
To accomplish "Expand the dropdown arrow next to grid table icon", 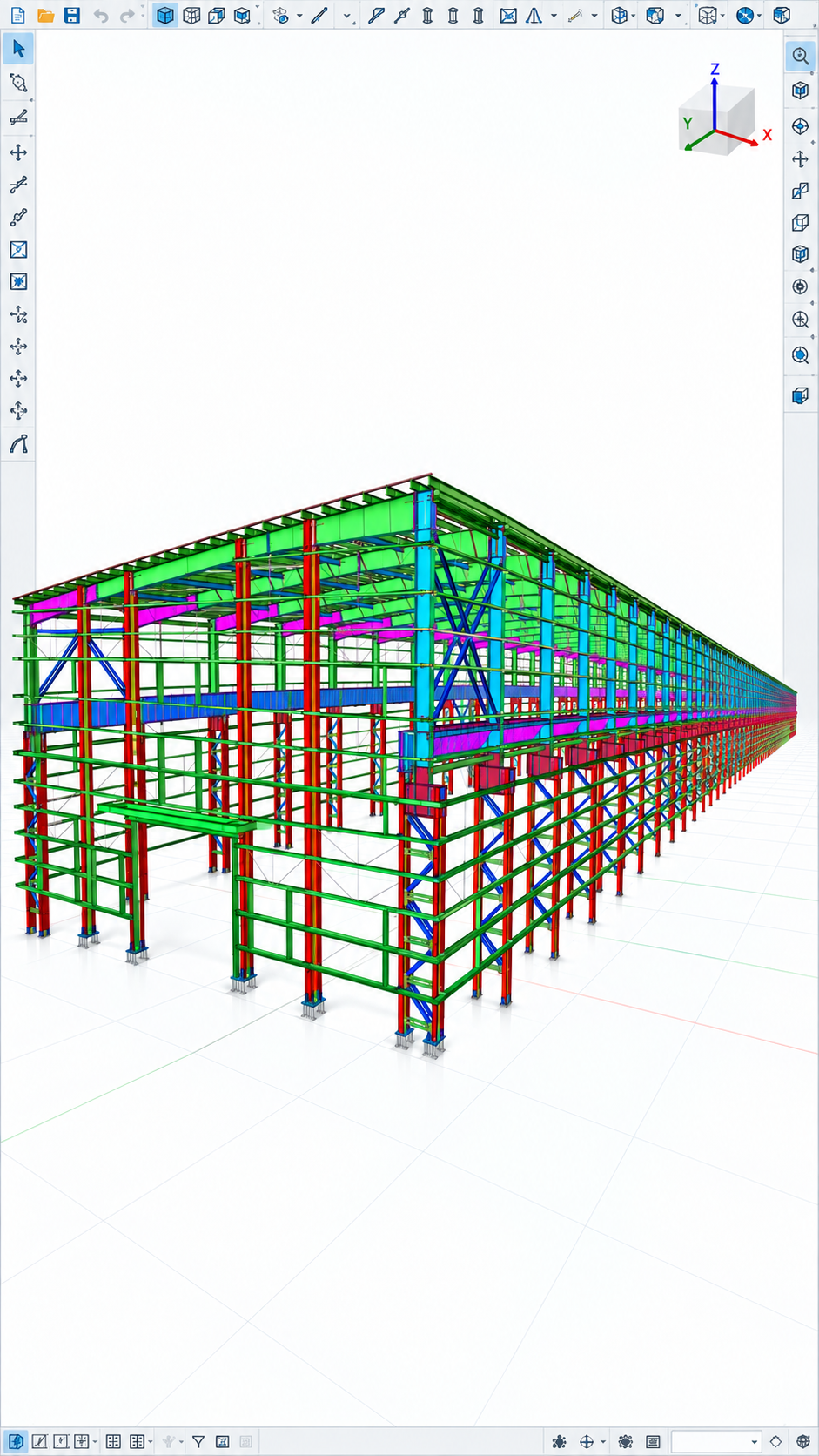I will (150, 1443).
